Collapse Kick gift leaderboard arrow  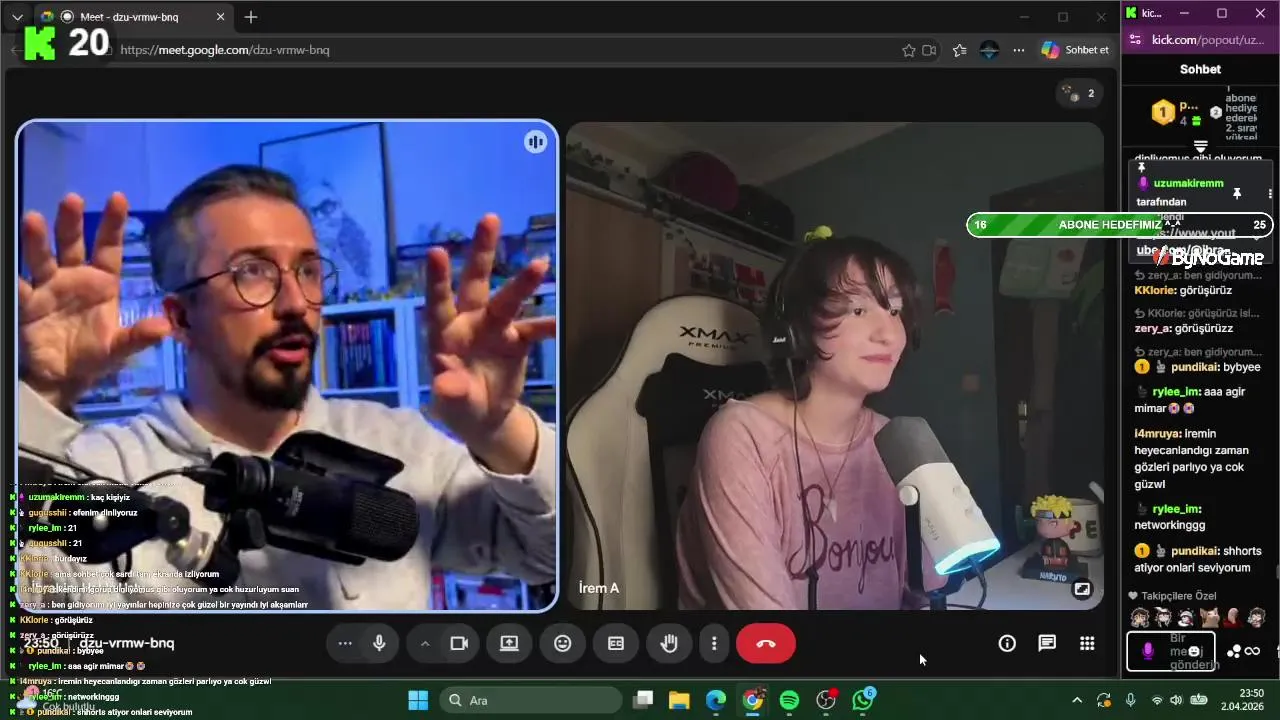[1201, 147]
